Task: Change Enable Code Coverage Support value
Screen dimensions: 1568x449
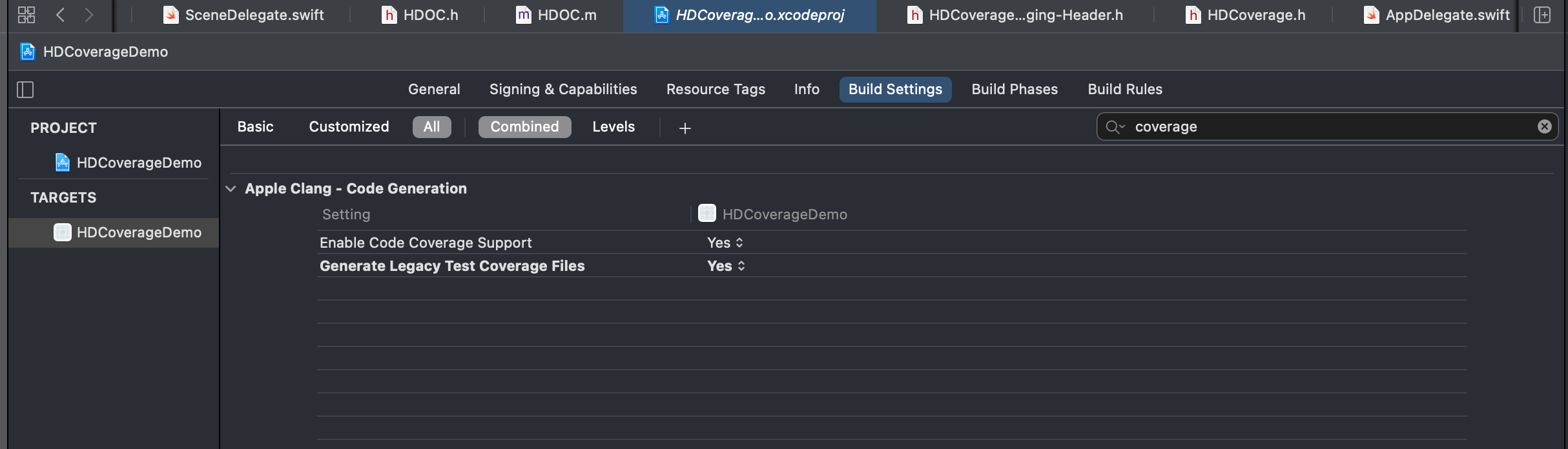Action: coord(725,243)
